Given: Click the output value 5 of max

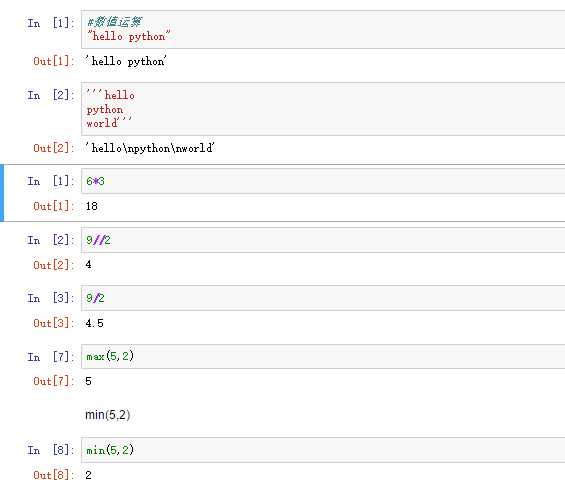Looking at the screenshot, I should (x=88, y=381).
